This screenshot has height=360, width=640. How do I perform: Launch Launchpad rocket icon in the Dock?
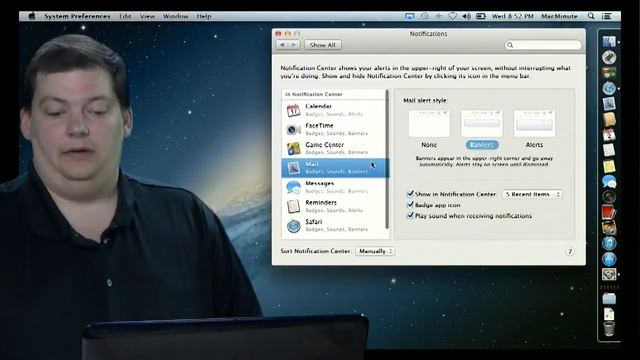click(609, 57)
